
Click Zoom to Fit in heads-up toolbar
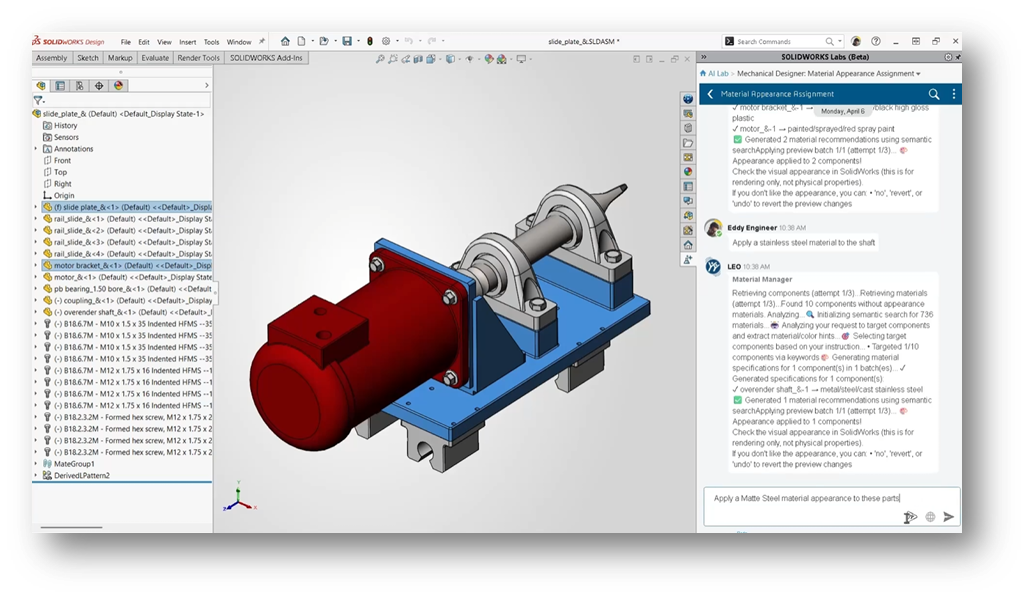tap(380, 59)
